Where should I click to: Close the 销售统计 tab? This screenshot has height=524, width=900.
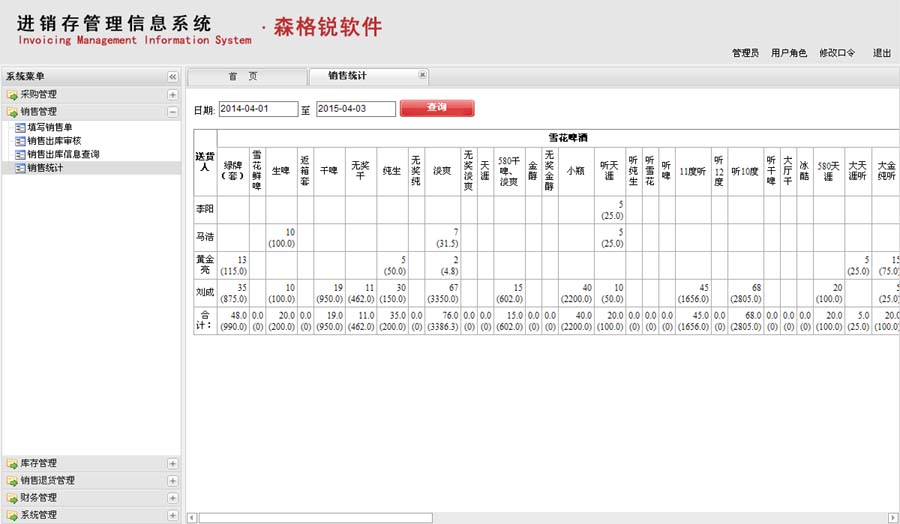(x=422, y=75)
